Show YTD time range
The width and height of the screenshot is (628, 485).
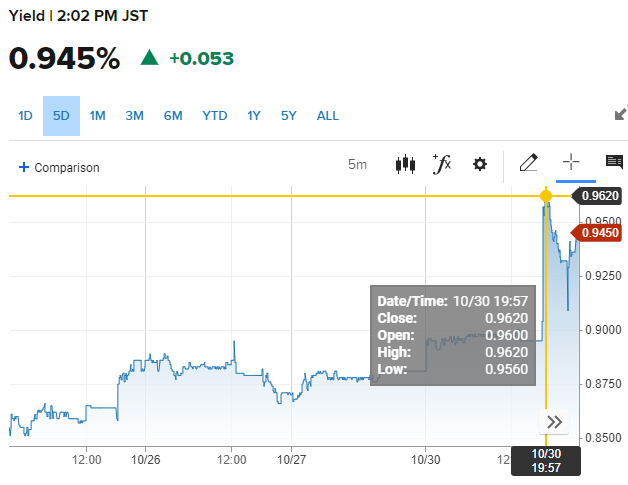point(215,115)
